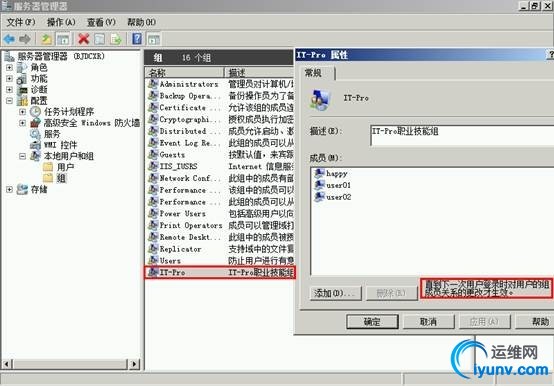Select the Remote Deskt... group row
This screenshot has width=554, height=386.
pos(220,237)
